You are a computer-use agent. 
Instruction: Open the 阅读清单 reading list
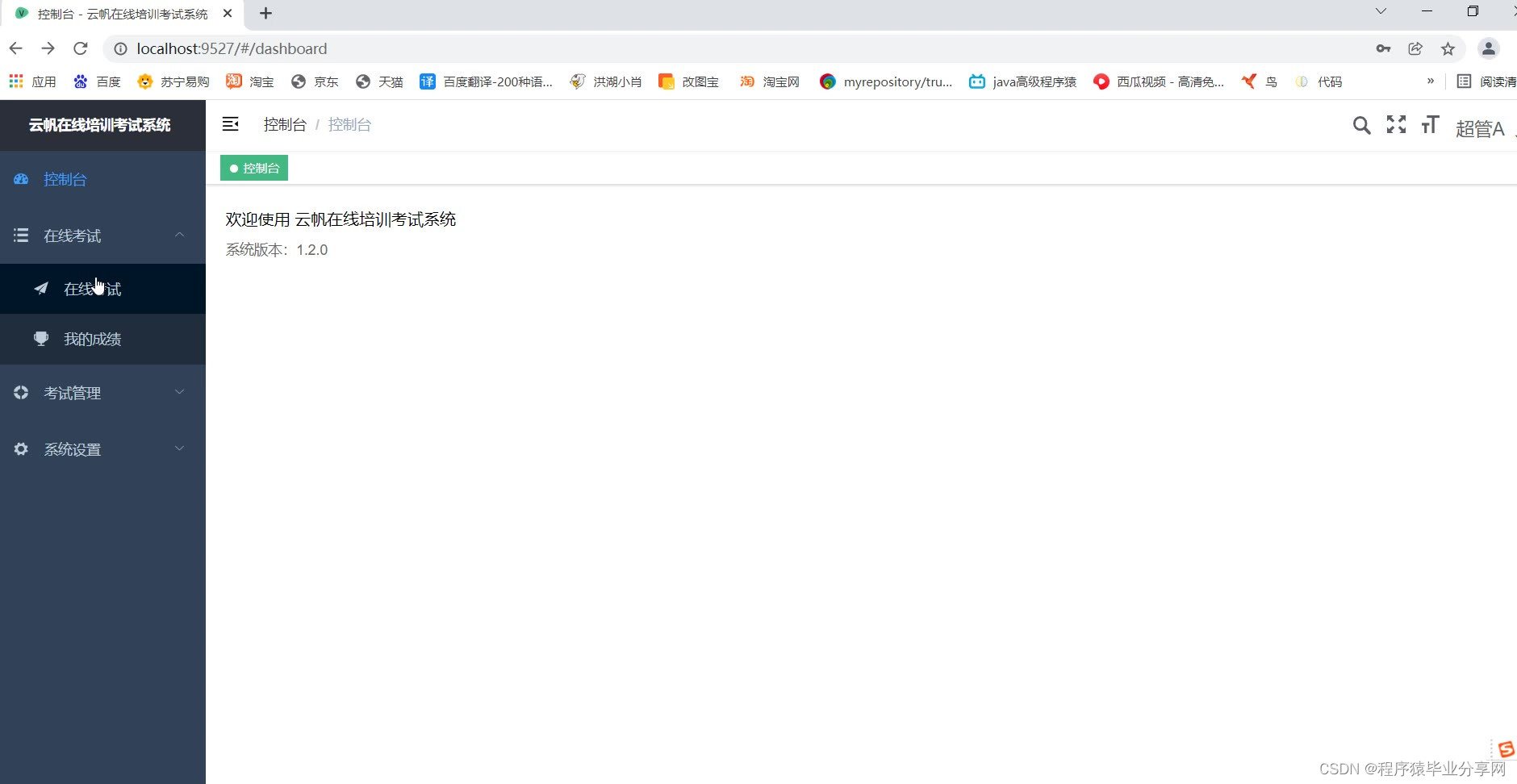pos(1486,81)
